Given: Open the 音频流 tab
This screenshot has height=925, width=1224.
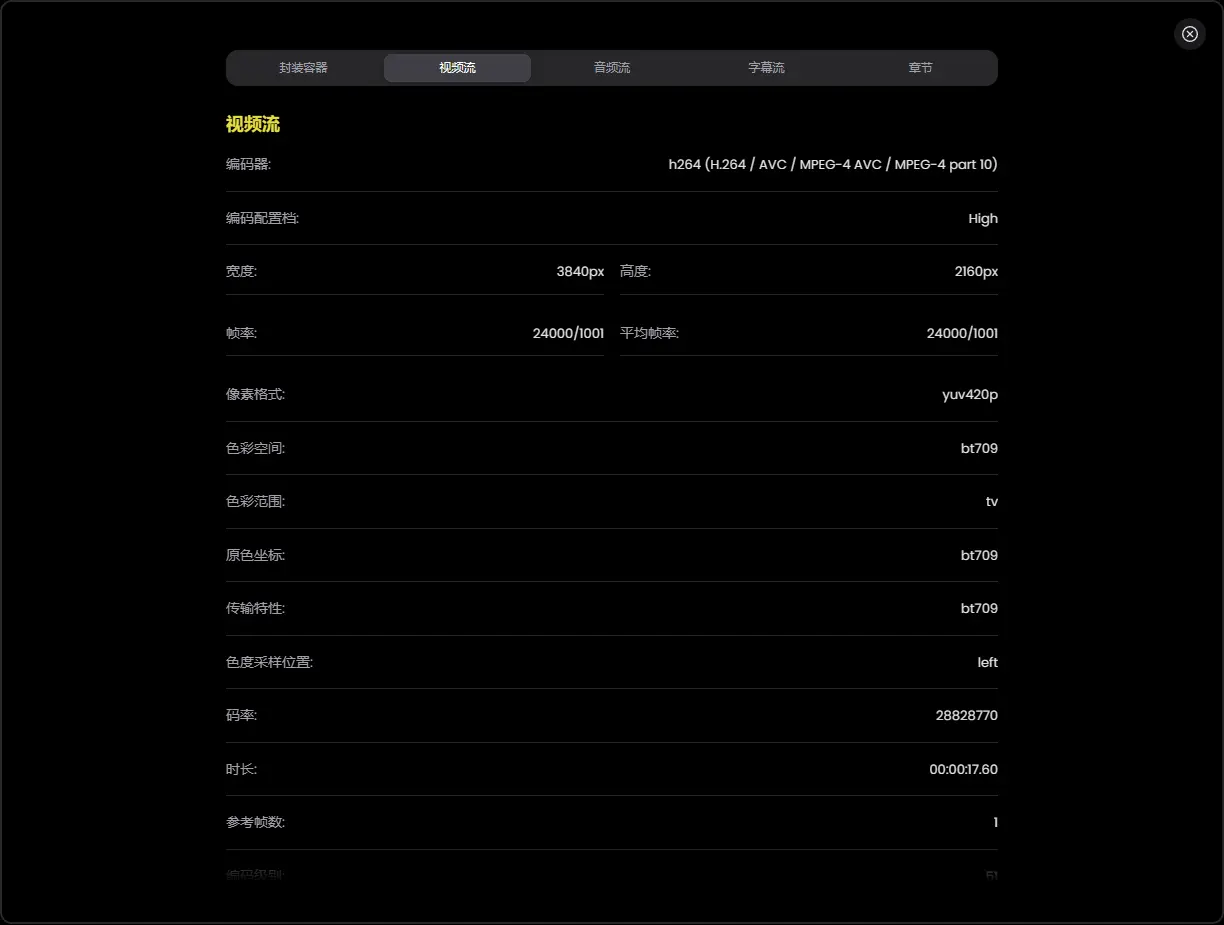Looking at the screenshot, I should pos(612,68).
